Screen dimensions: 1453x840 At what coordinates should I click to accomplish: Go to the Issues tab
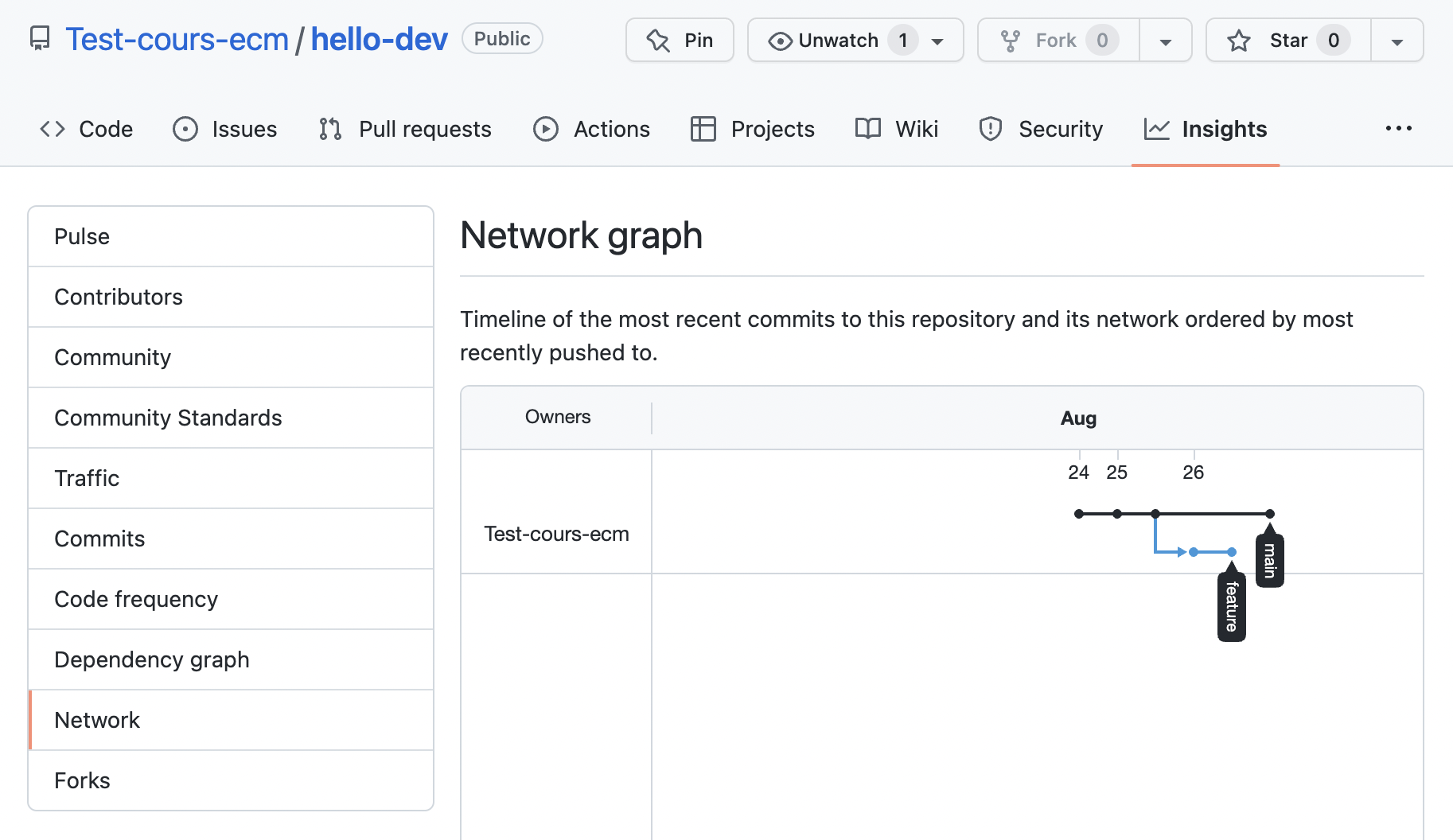point(225,129)
